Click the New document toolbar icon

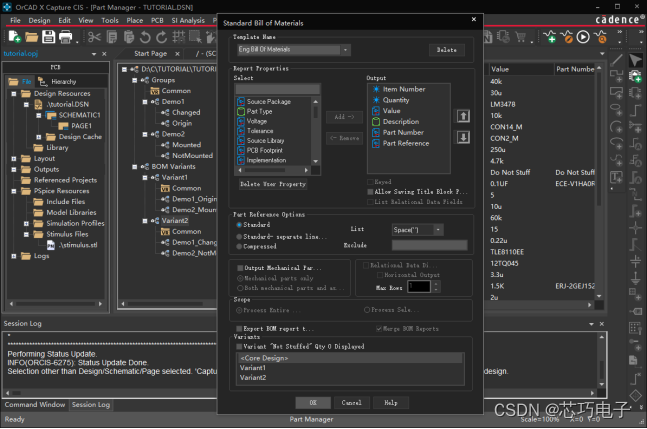click(x=14, y=37)
